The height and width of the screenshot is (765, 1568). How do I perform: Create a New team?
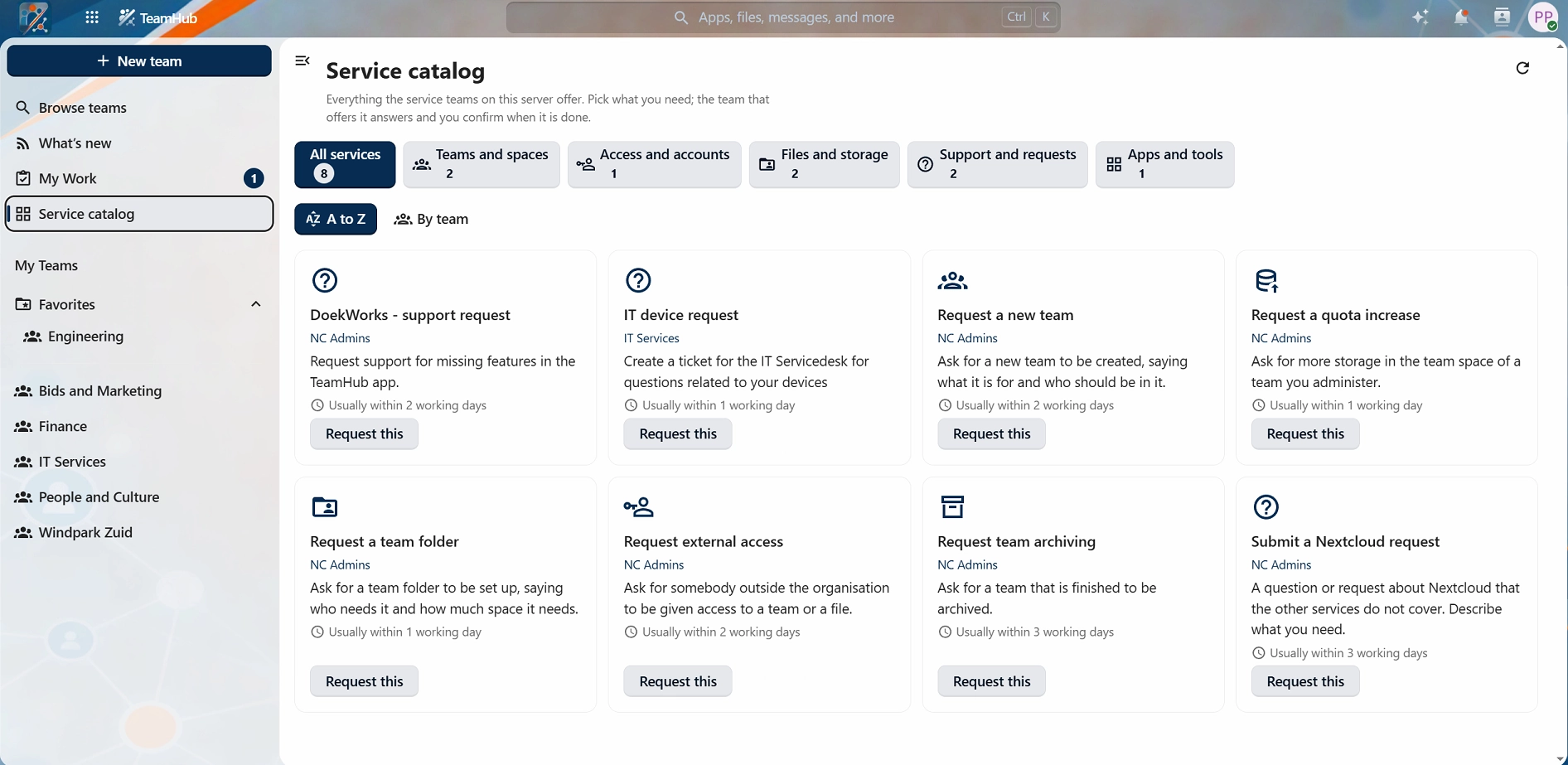pyautogui.click(x=139, y=61)
